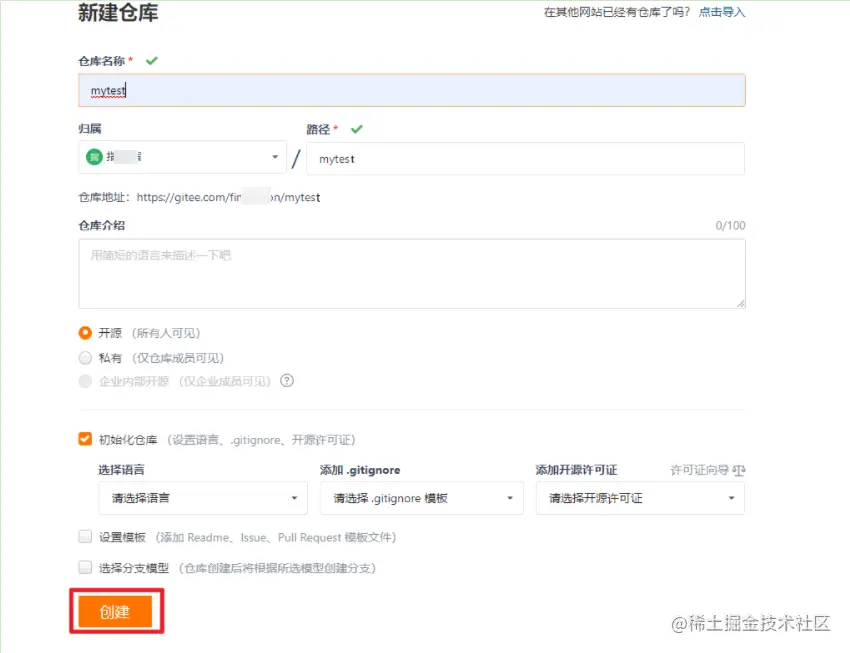
Task: Click the 添加开源许可证 label
Action: 576,470
